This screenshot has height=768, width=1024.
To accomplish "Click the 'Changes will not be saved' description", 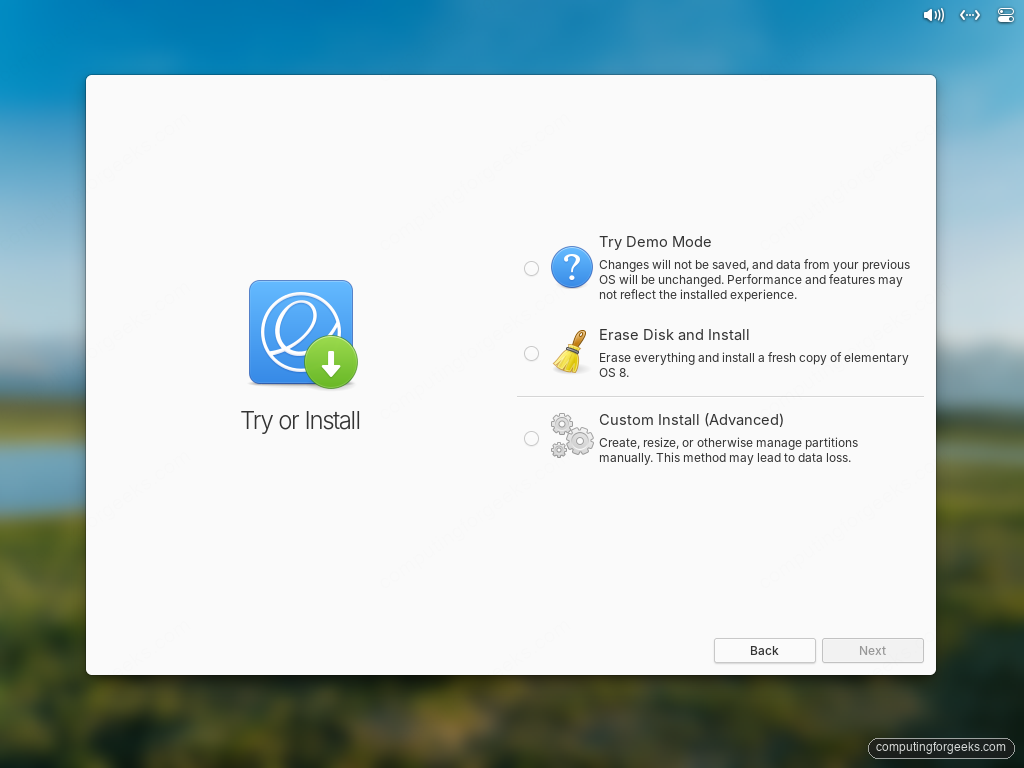I will pos(754,280).
